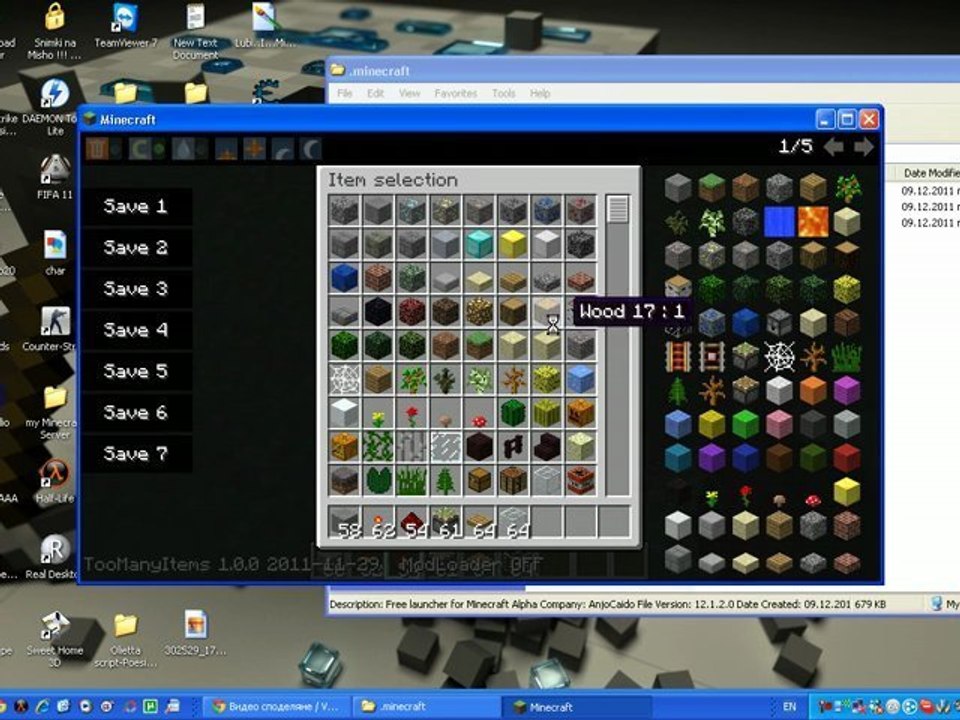The height and width of the screenshot is (720, 960).
Task: Toggle TooManyItems trash delete mode icon
Action: (97, 149)
